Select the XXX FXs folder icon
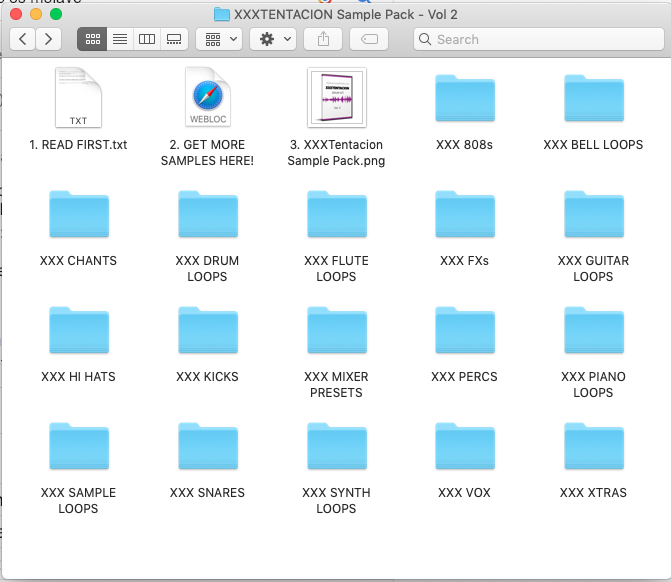Screen dimensions: 671x582 465,214
